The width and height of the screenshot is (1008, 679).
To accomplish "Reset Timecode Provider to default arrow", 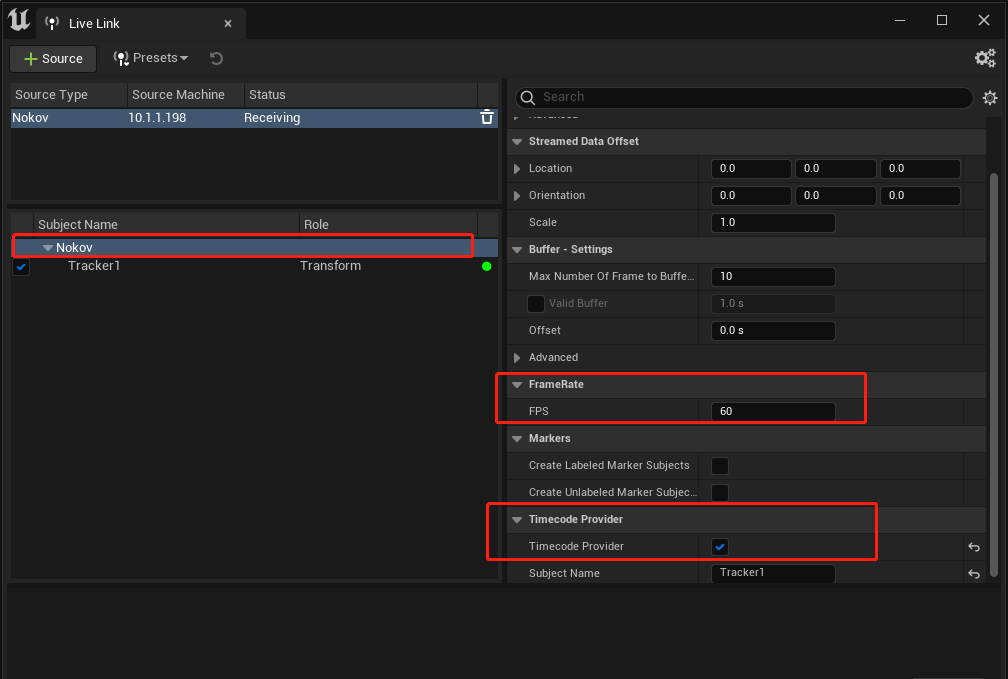I will [974, 547].
